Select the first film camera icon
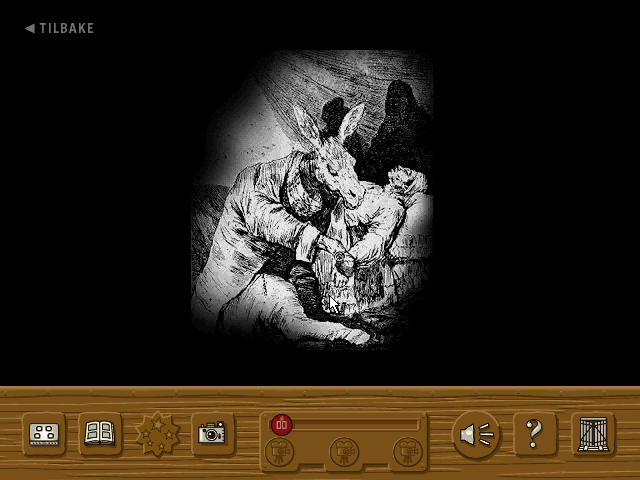640x480 pixels. [280, 452]
